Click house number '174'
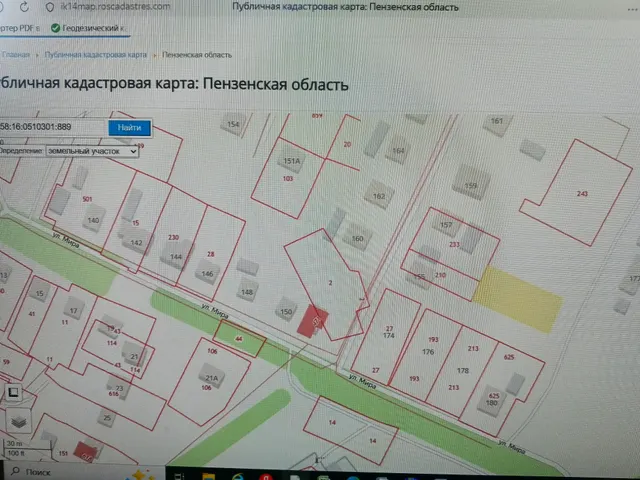The height and width of the screenshot is (480, 640). (389, 336)
